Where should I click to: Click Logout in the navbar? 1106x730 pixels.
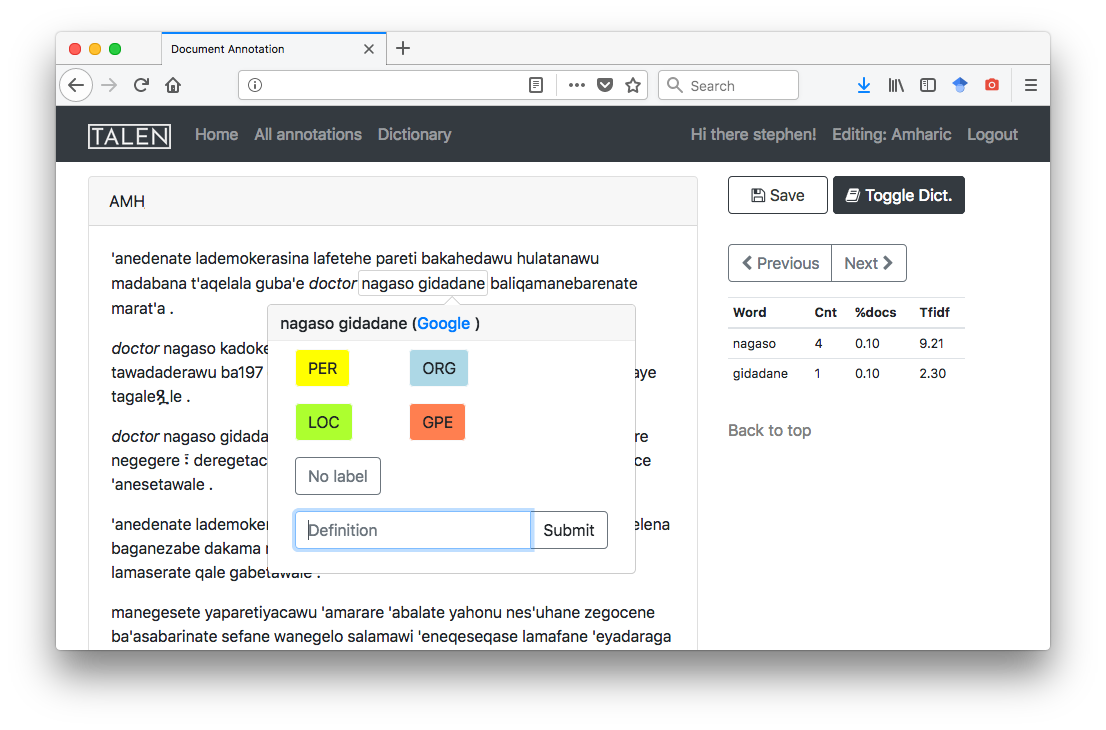(x=992, y=135)
